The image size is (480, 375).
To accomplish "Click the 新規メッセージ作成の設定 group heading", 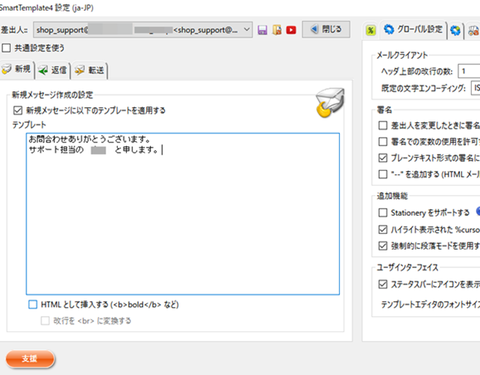I will pyautogui.click(x=53, y=95).
